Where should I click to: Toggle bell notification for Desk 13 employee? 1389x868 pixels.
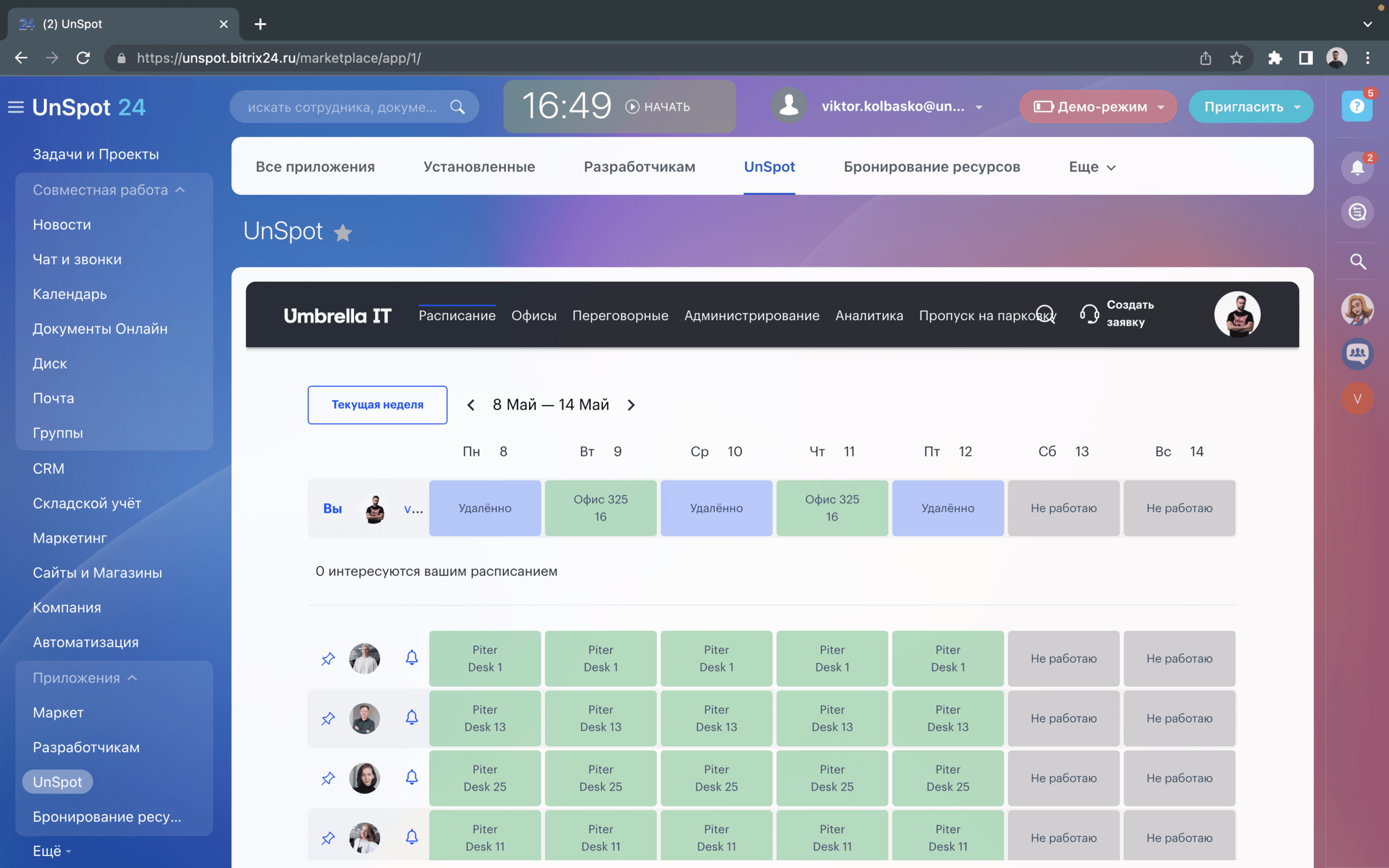click(x=412, y=717)
